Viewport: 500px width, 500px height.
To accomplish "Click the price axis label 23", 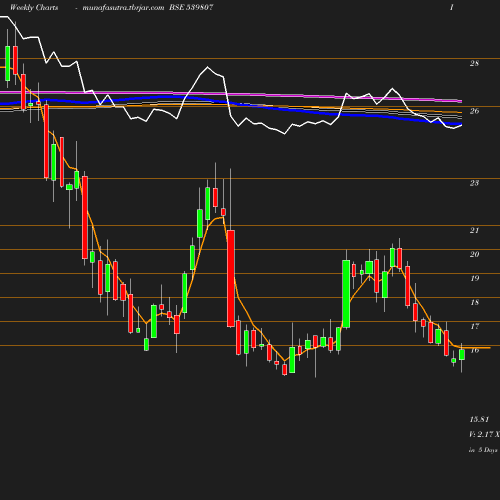I will coord(474,183).
